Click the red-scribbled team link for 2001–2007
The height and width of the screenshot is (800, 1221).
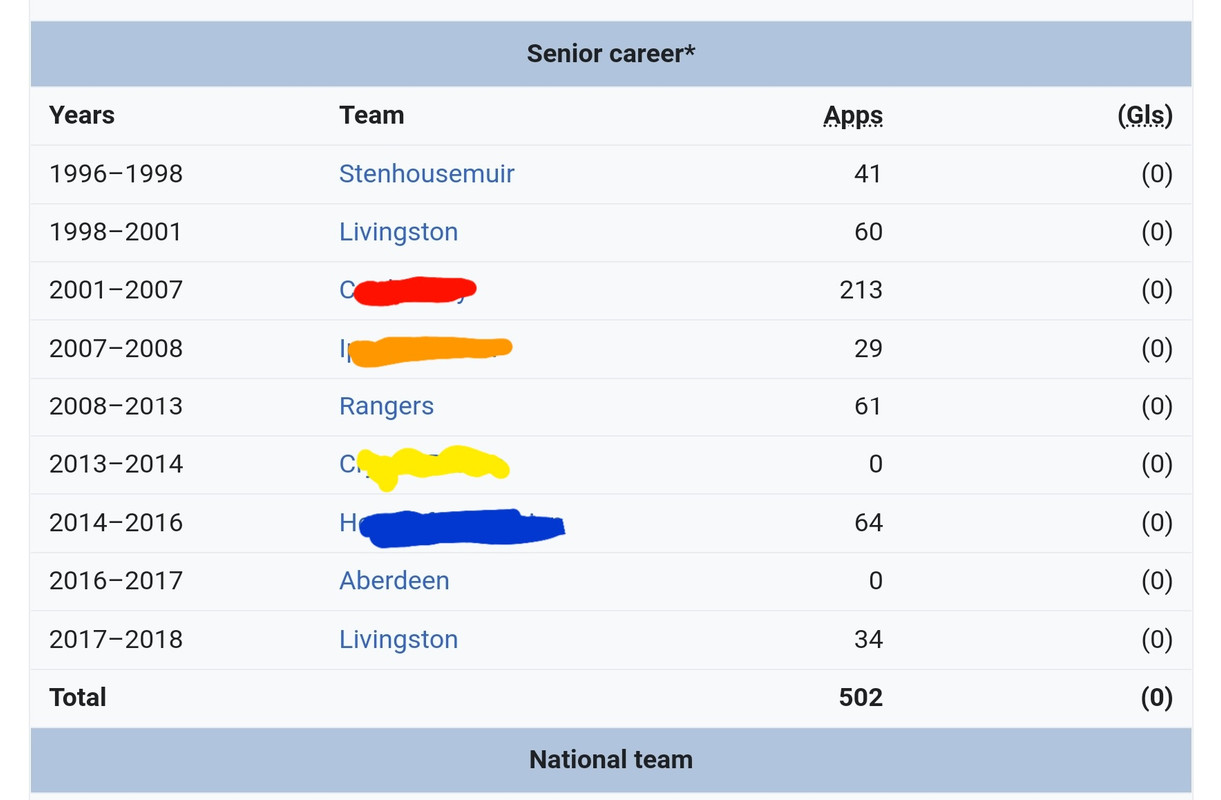pyautogui.click(x=412, y=291)
